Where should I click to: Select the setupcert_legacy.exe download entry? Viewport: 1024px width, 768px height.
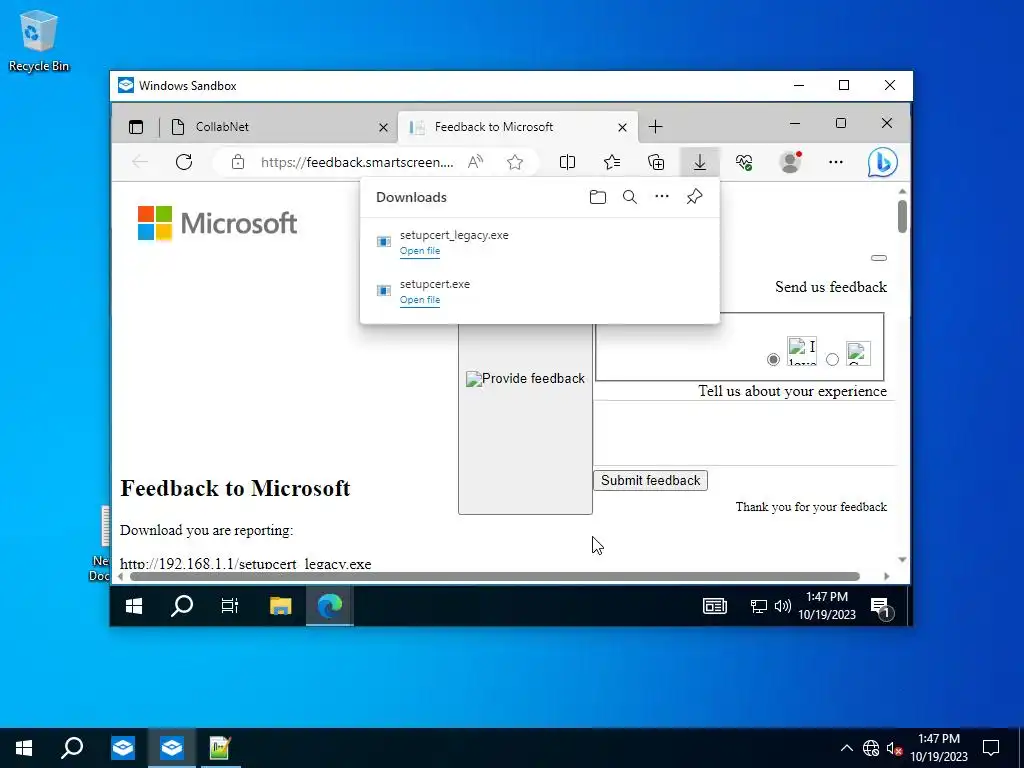click(x=539, y=242)
